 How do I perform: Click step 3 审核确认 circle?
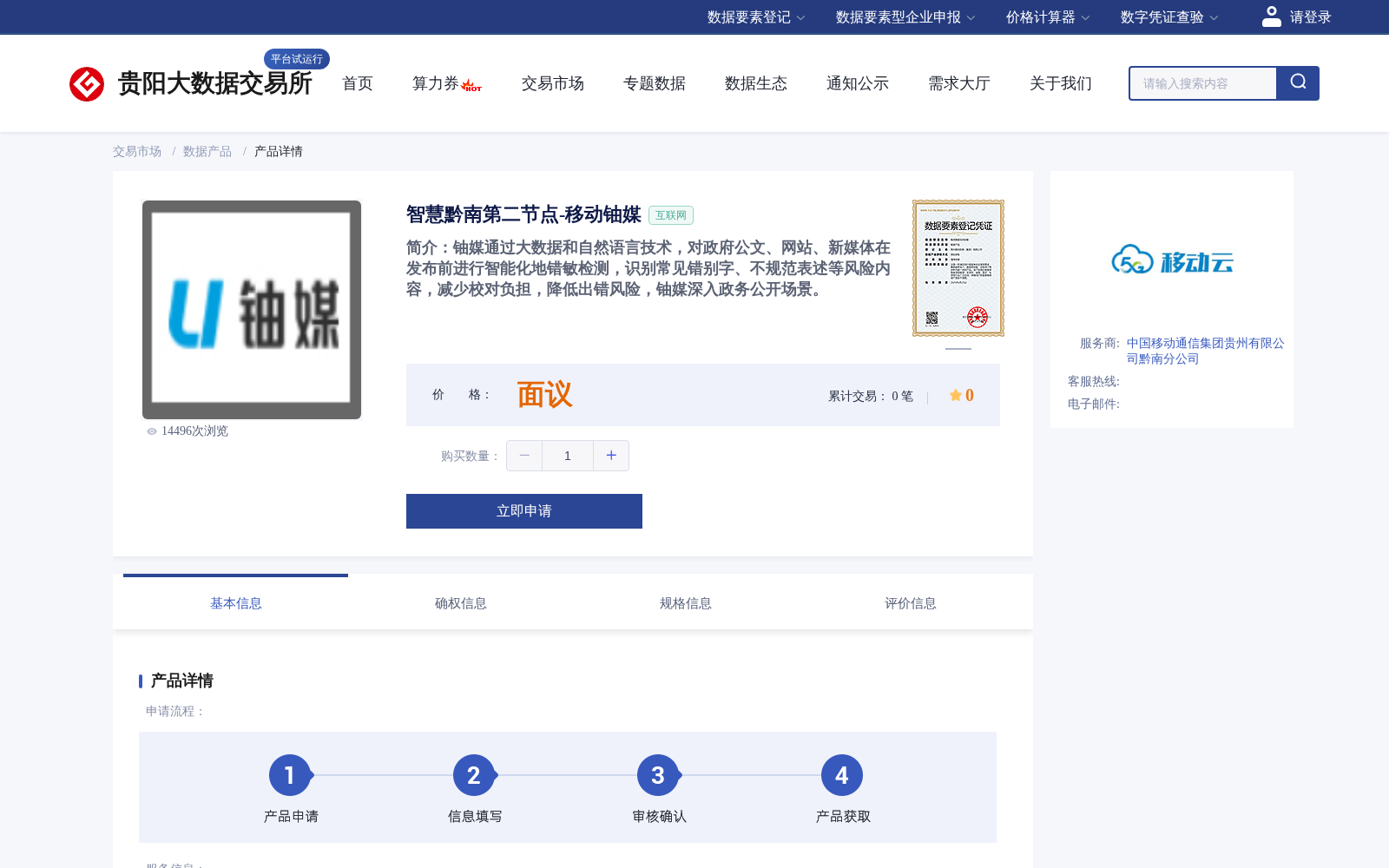pyautogui.click(x=658, y=775)
